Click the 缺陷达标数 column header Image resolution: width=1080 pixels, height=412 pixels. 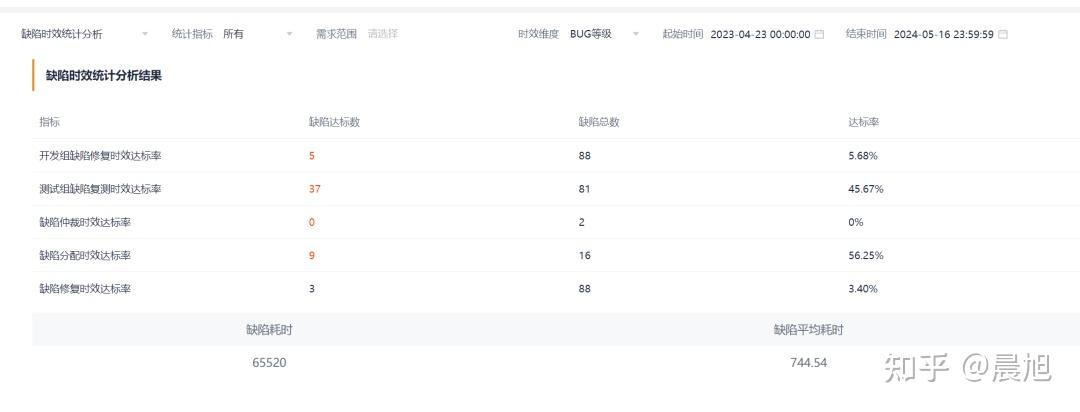334,122
